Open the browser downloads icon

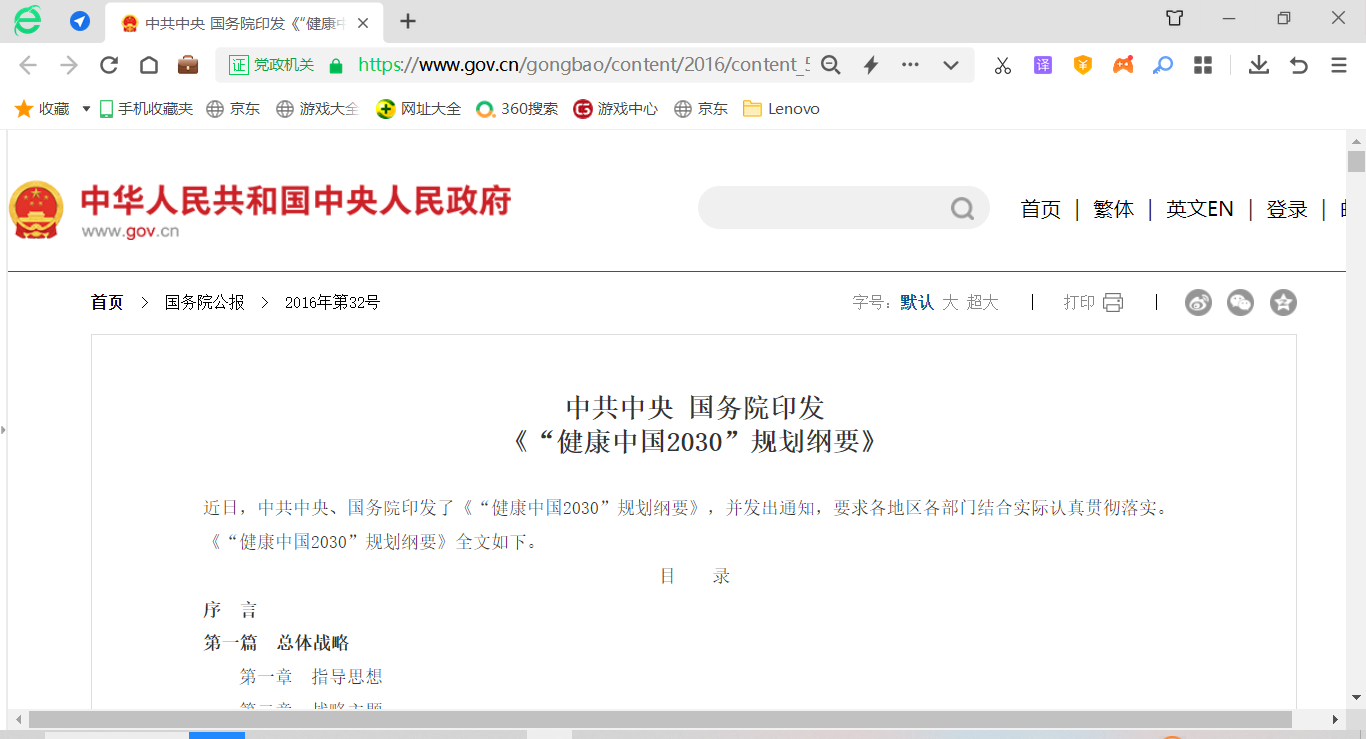click(1258, 65)
